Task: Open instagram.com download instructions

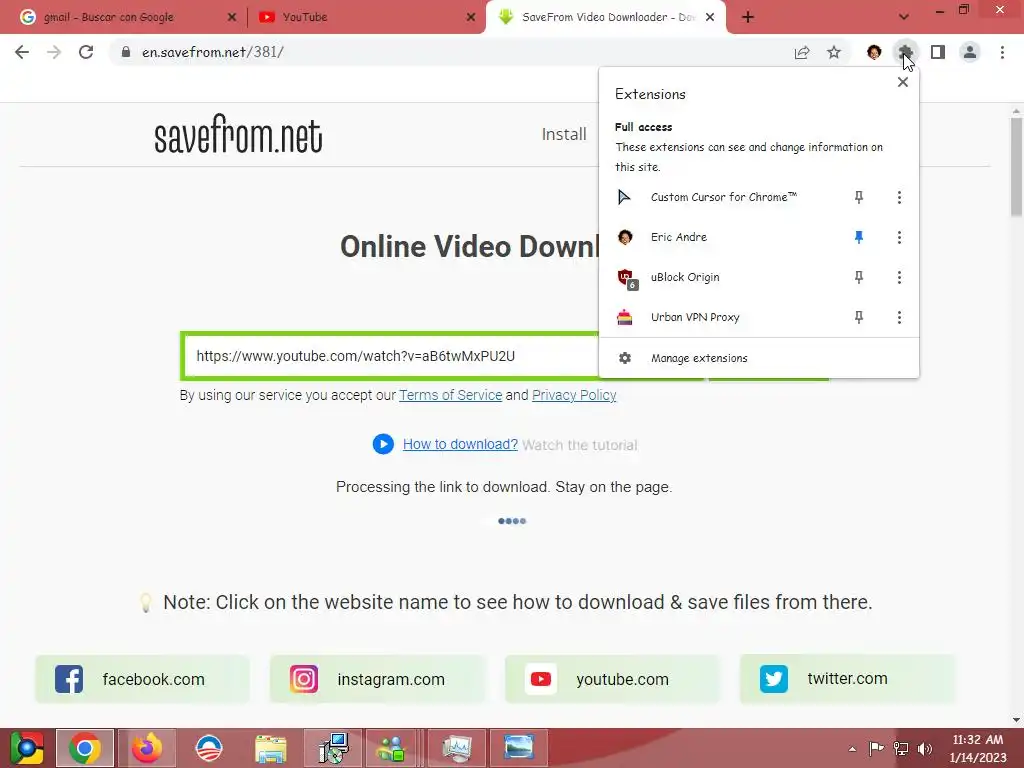Action: point(377,679)
